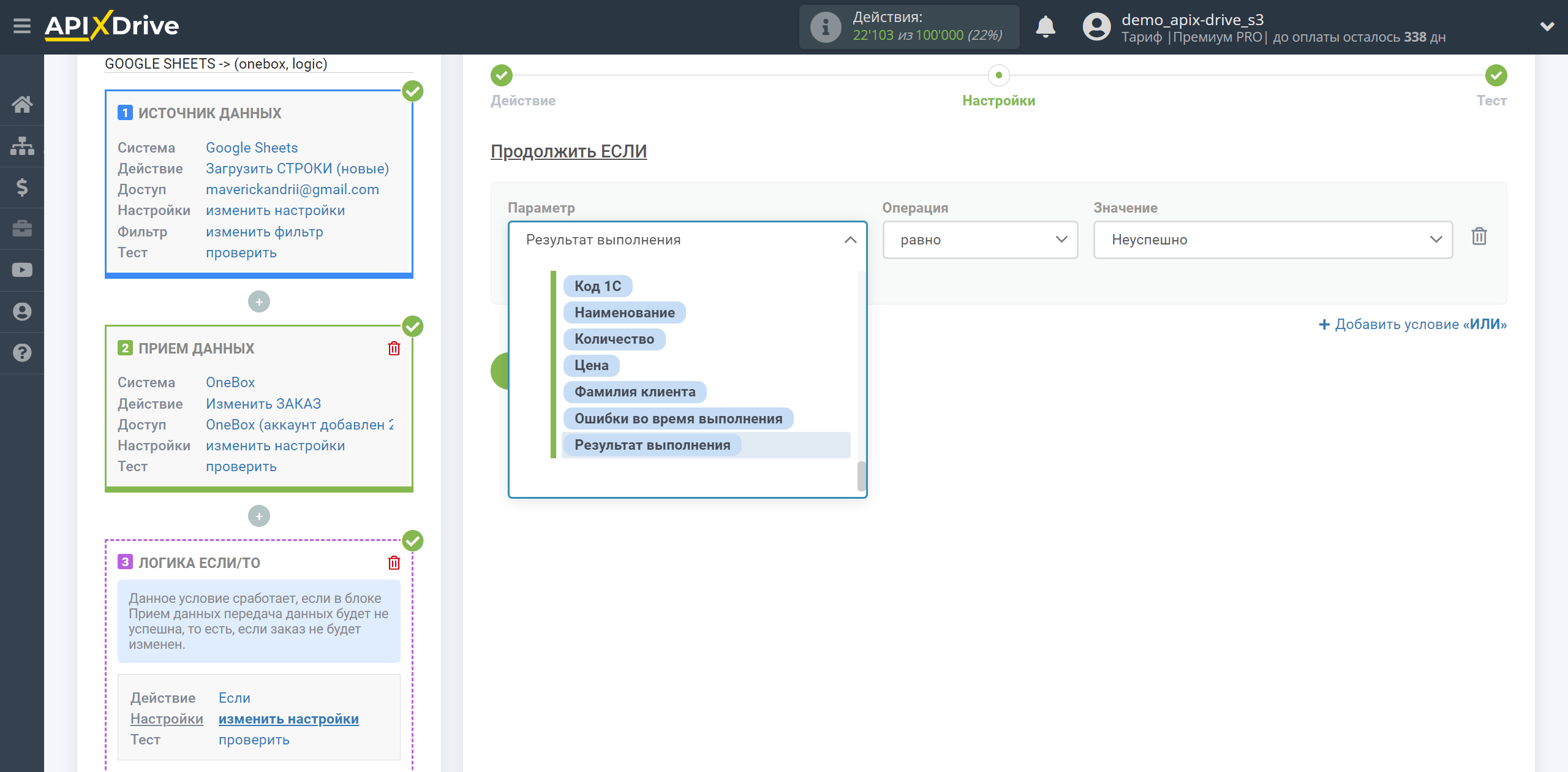Open profile icon in sidebar
Image resolution: width=1568 pixels, height=772 pixels.
pos(22,311)
